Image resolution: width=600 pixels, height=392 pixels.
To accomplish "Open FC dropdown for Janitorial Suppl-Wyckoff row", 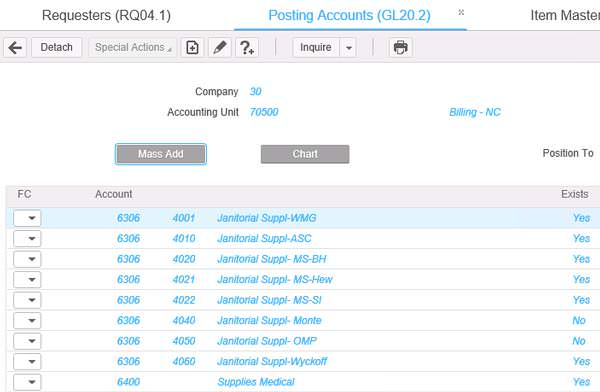I will pyautogui.click(x=27, y=361).
